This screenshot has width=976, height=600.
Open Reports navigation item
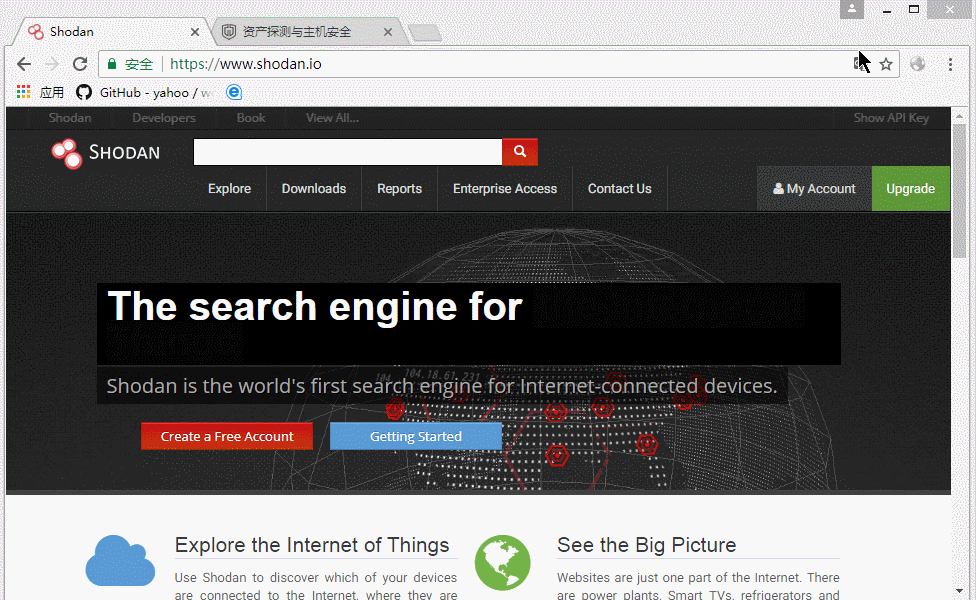pos(399,189)
